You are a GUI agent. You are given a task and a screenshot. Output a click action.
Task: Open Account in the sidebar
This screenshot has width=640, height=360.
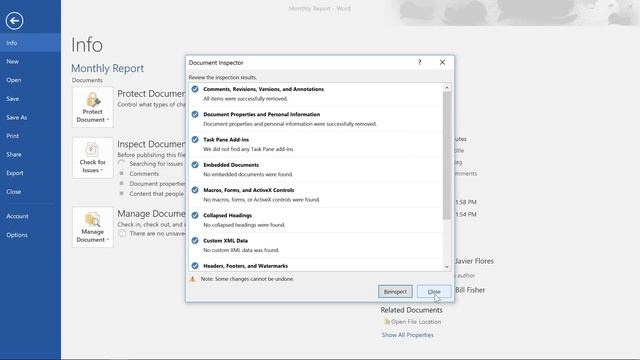click(x=30, y=216)
